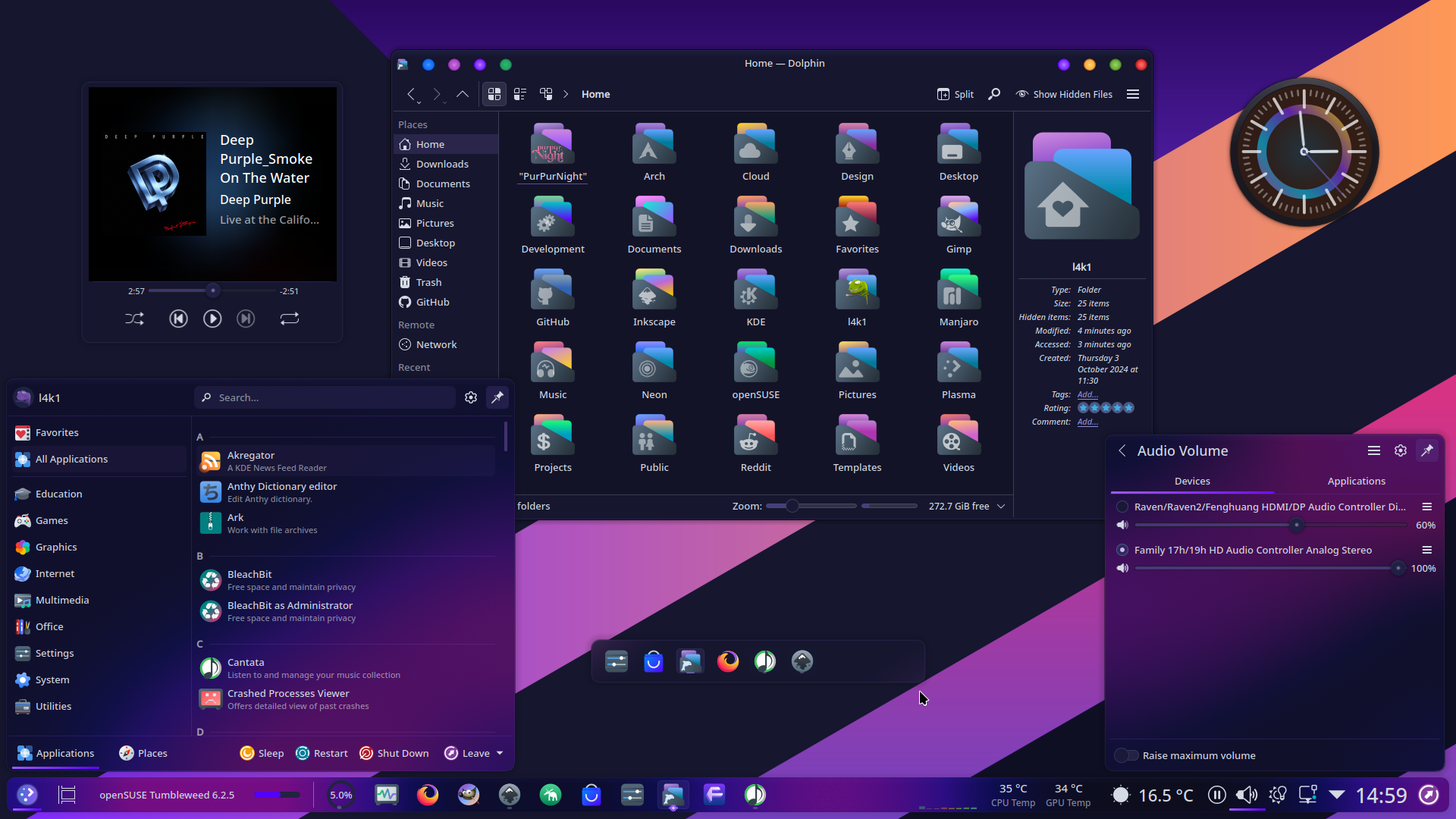Mute the Family 17h/19h Analog Stereo device
This screenshot has width=1456, height=819.
click(x=1122, y=568)
